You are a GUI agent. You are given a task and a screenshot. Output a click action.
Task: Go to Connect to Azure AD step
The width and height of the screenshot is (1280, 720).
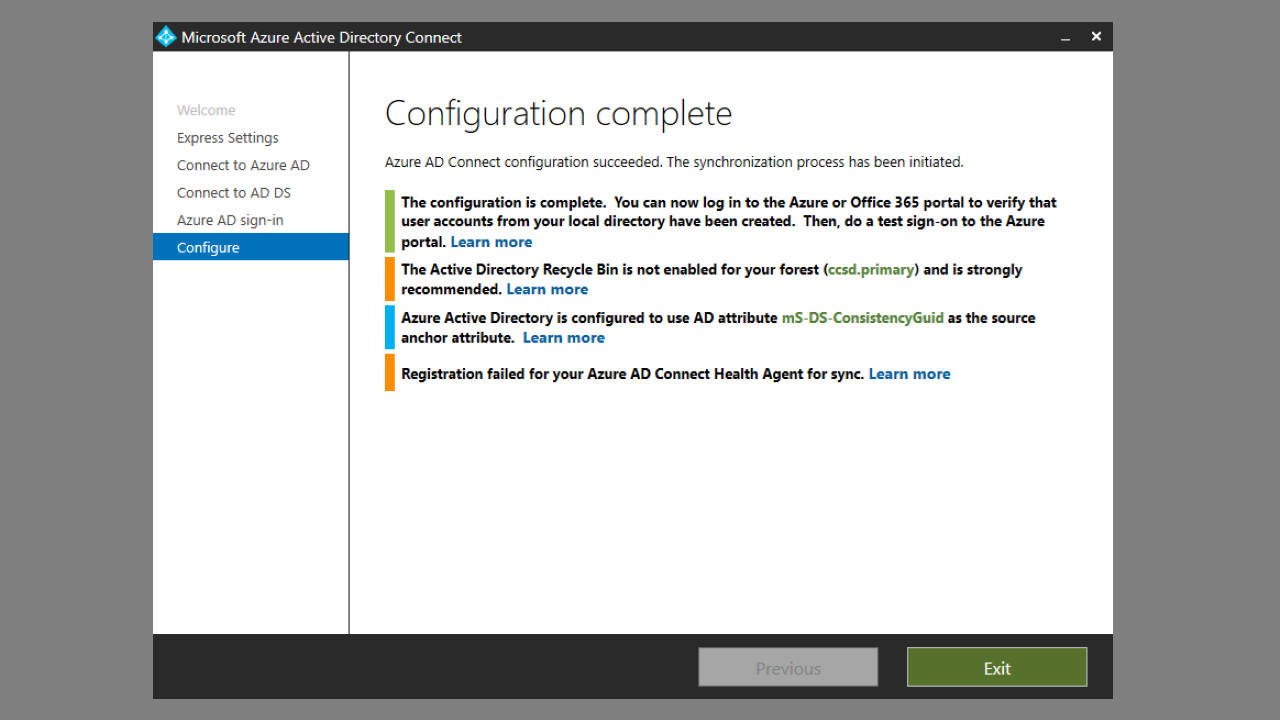(x=243, y=165)
